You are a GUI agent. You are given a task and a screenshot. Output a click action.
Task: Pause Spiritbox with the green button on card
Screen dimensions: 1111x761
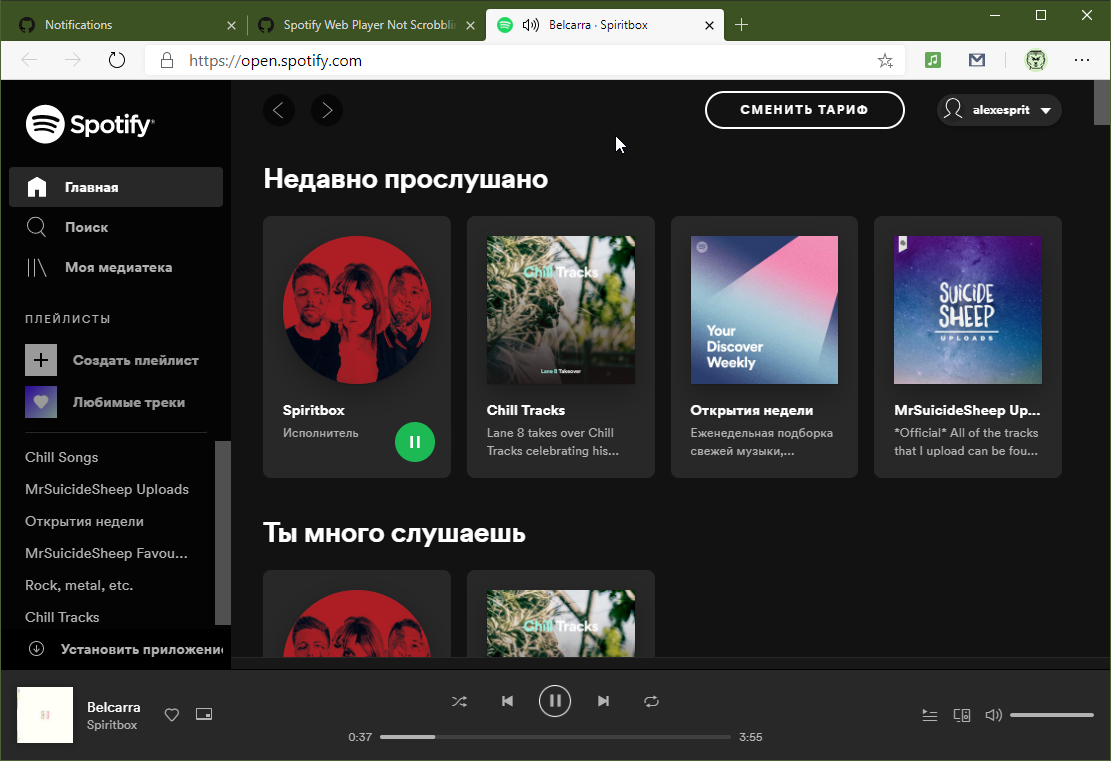pos(414,442)
